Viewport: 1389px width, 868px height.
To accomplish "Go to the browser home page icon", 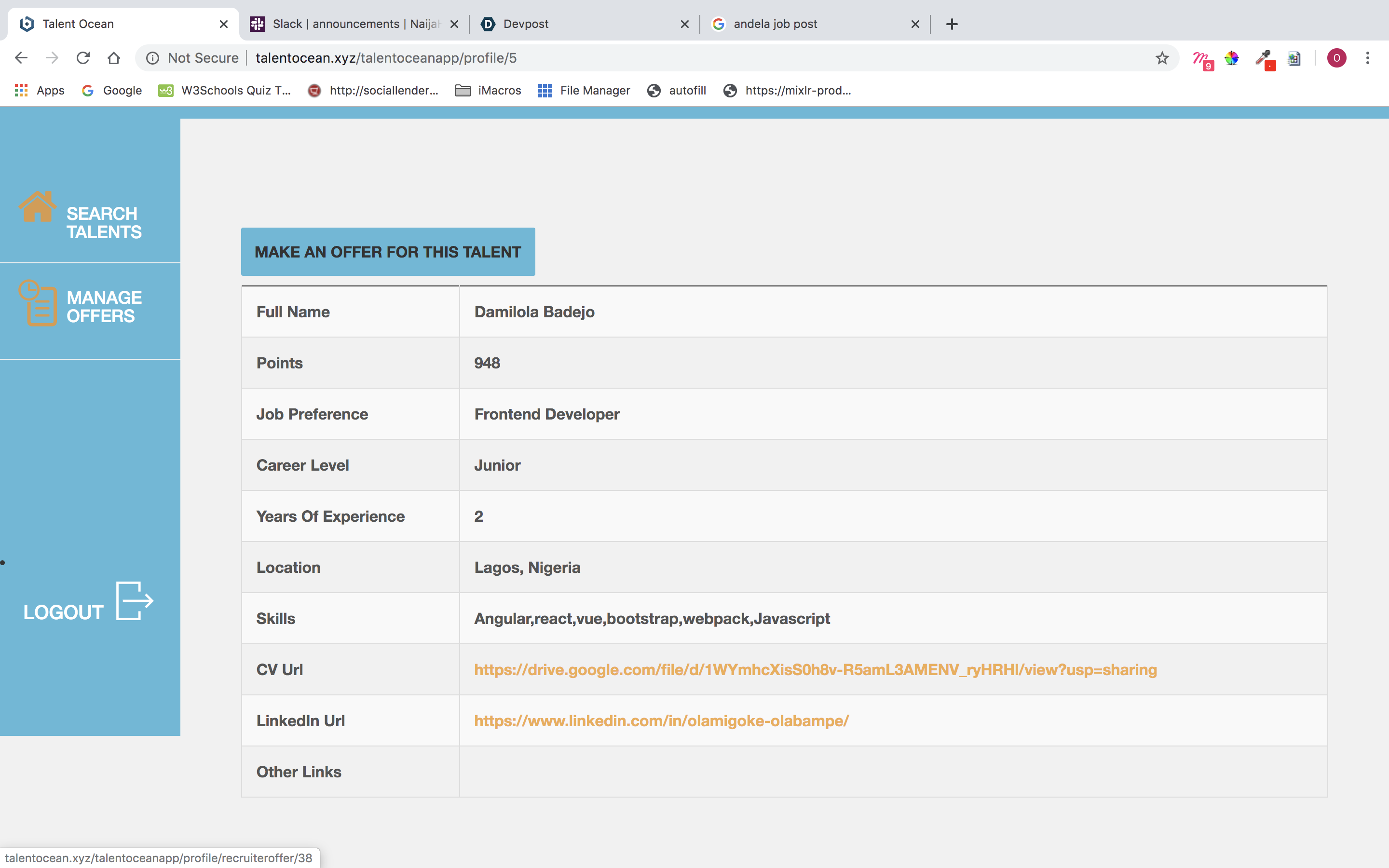I will pyautogui.click(x=114, y=58).
